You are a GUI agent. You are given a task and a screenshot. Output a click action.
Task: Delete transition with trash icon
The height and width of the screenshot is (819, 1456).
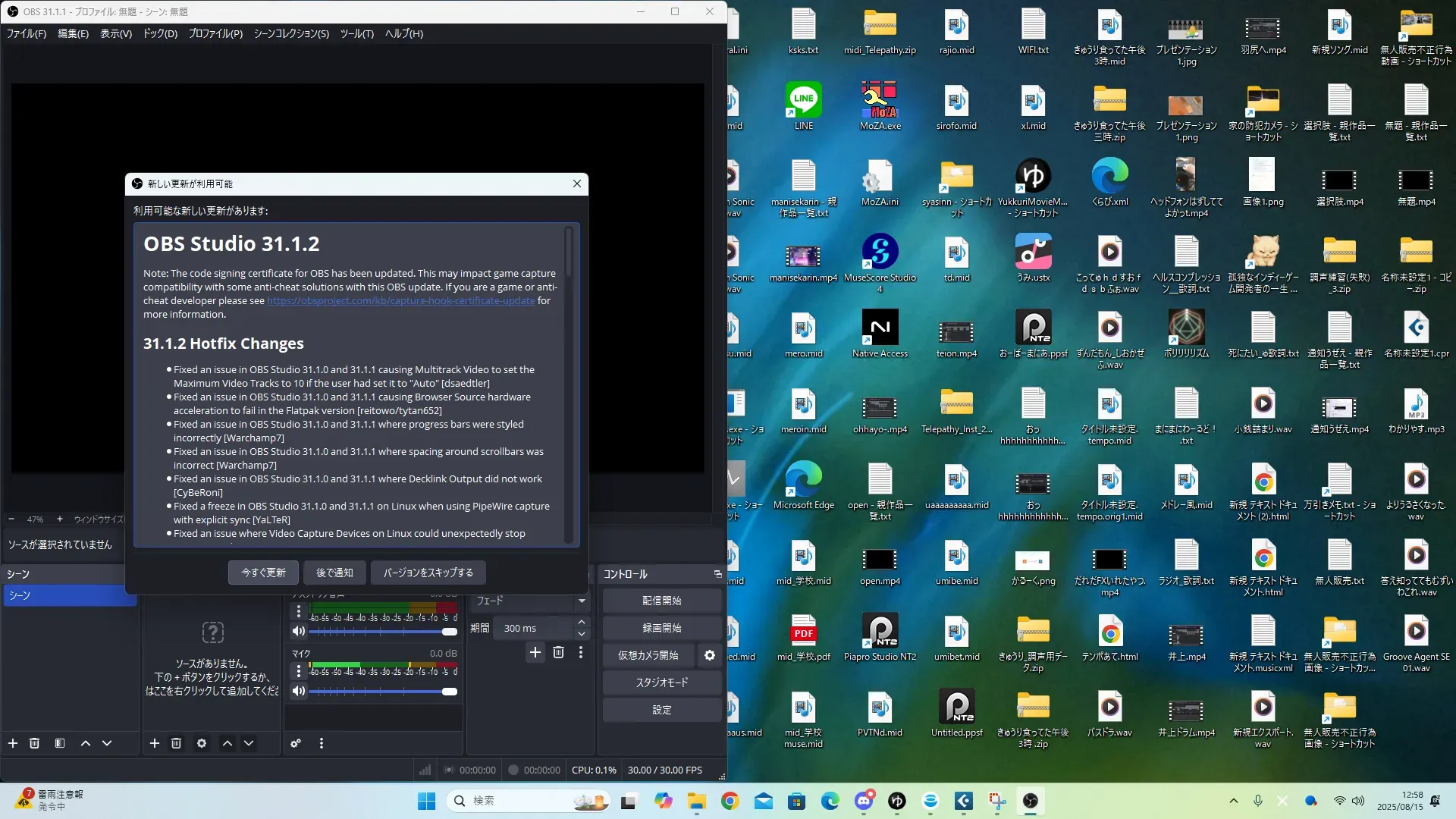559,652
